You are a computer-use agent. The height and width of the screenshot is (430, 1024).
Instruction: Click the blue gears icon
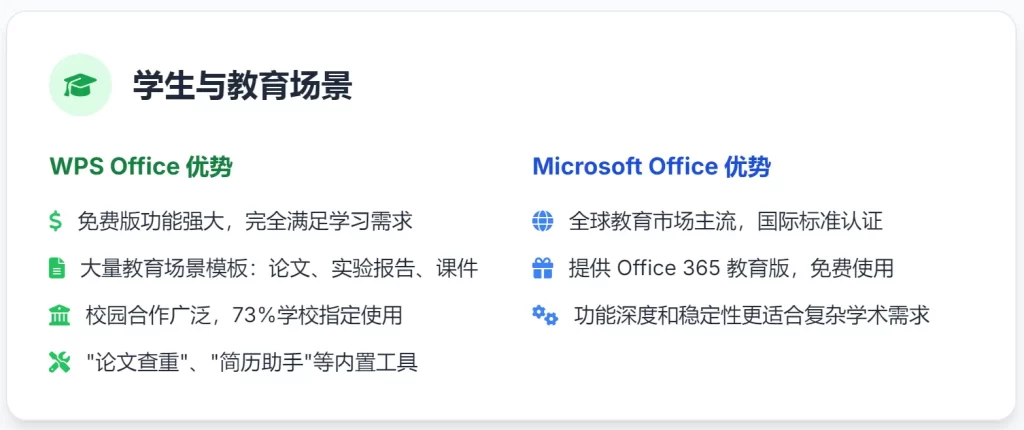(x=545, y=315)
